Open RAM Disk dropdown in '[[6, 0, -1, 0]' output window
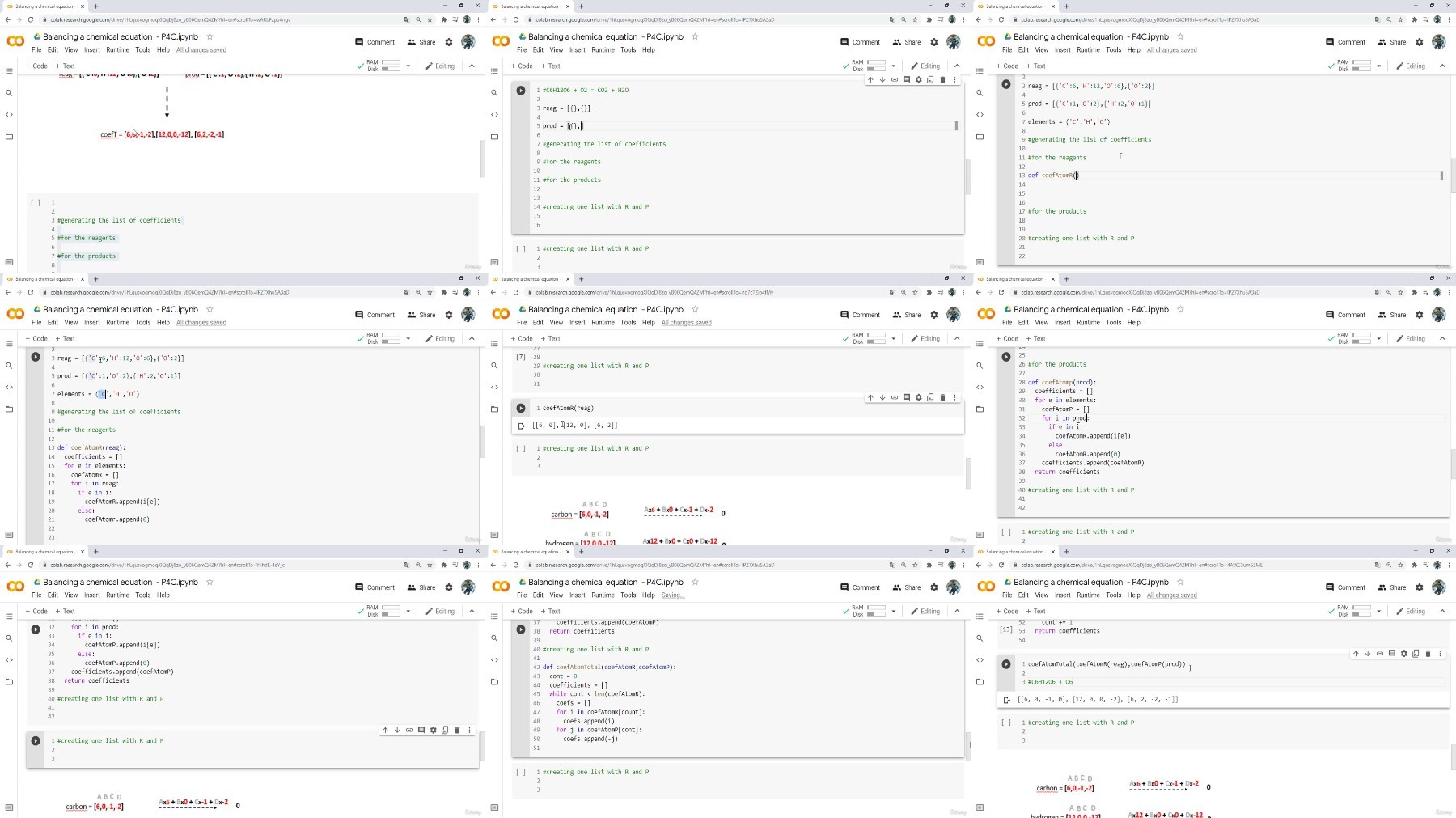1456x818 pixels. coord(1378,611)
